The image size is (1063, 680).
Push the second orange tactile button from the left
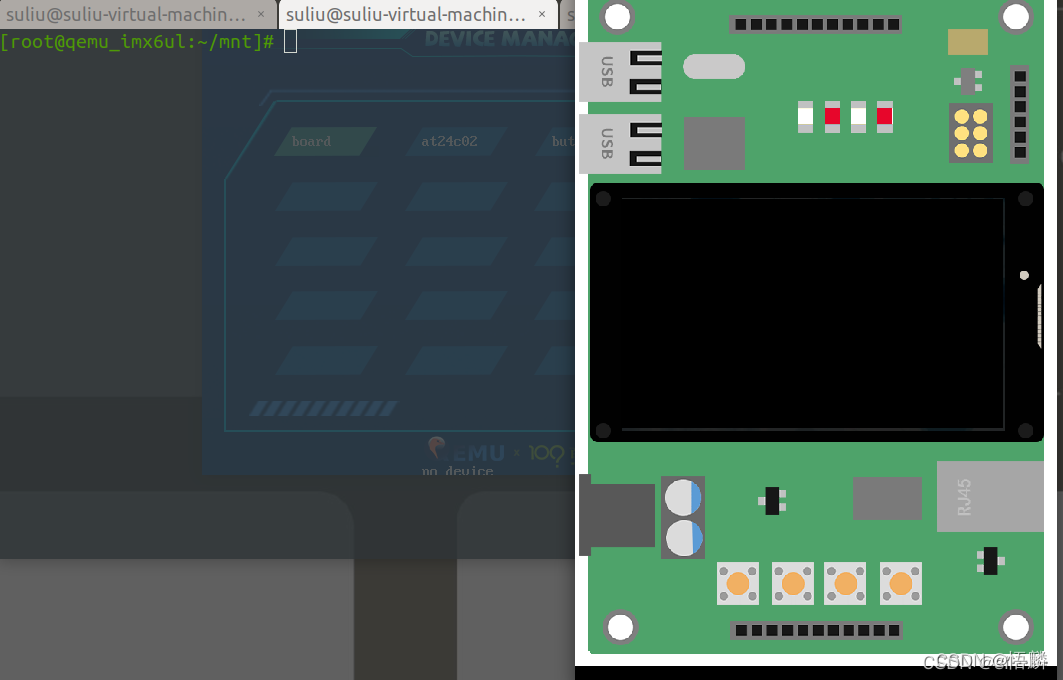(793, 583)
